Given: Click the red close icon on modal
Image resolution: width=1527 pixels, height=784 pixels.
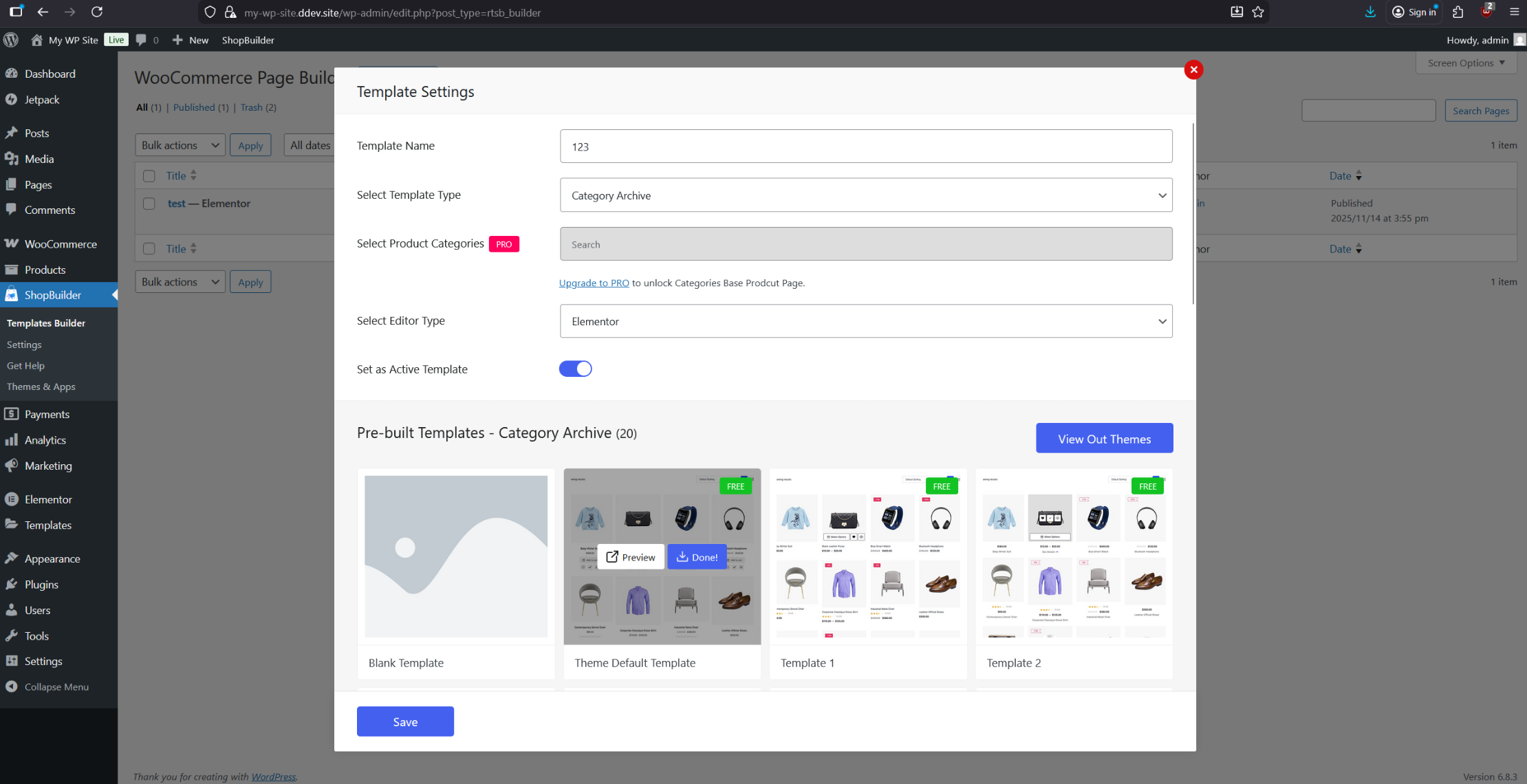Looking at the screenshot, I should pyautogui.click(x=1193, y=69).
